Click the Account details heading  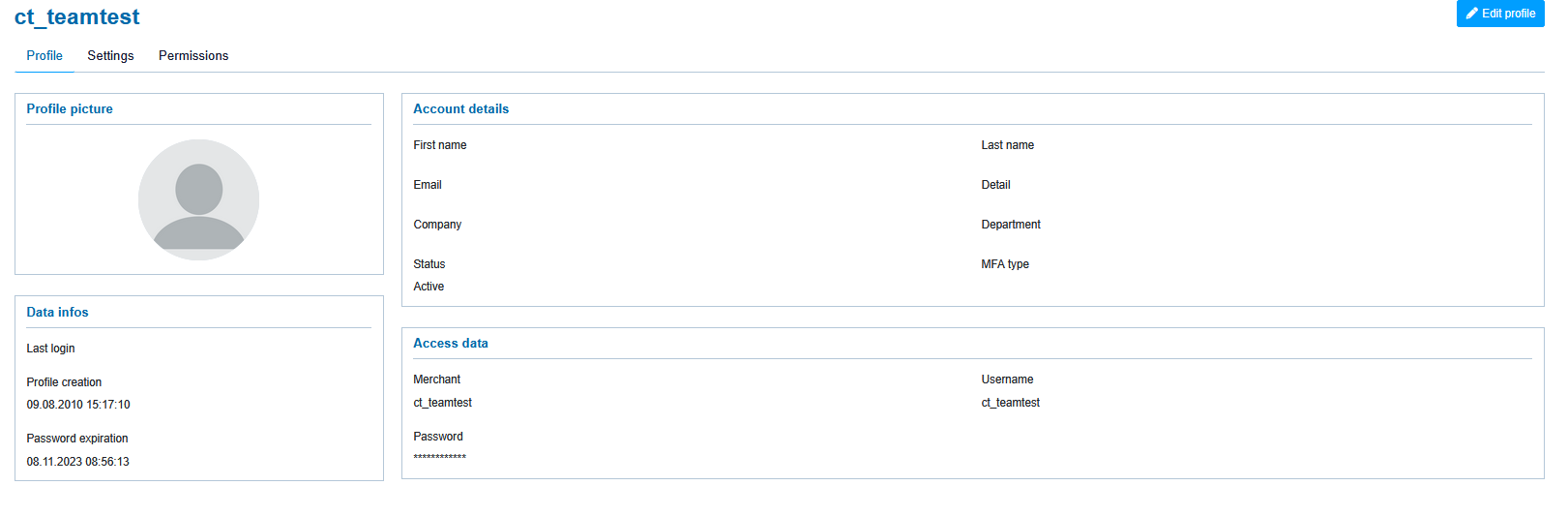click(x=460, y=109)
